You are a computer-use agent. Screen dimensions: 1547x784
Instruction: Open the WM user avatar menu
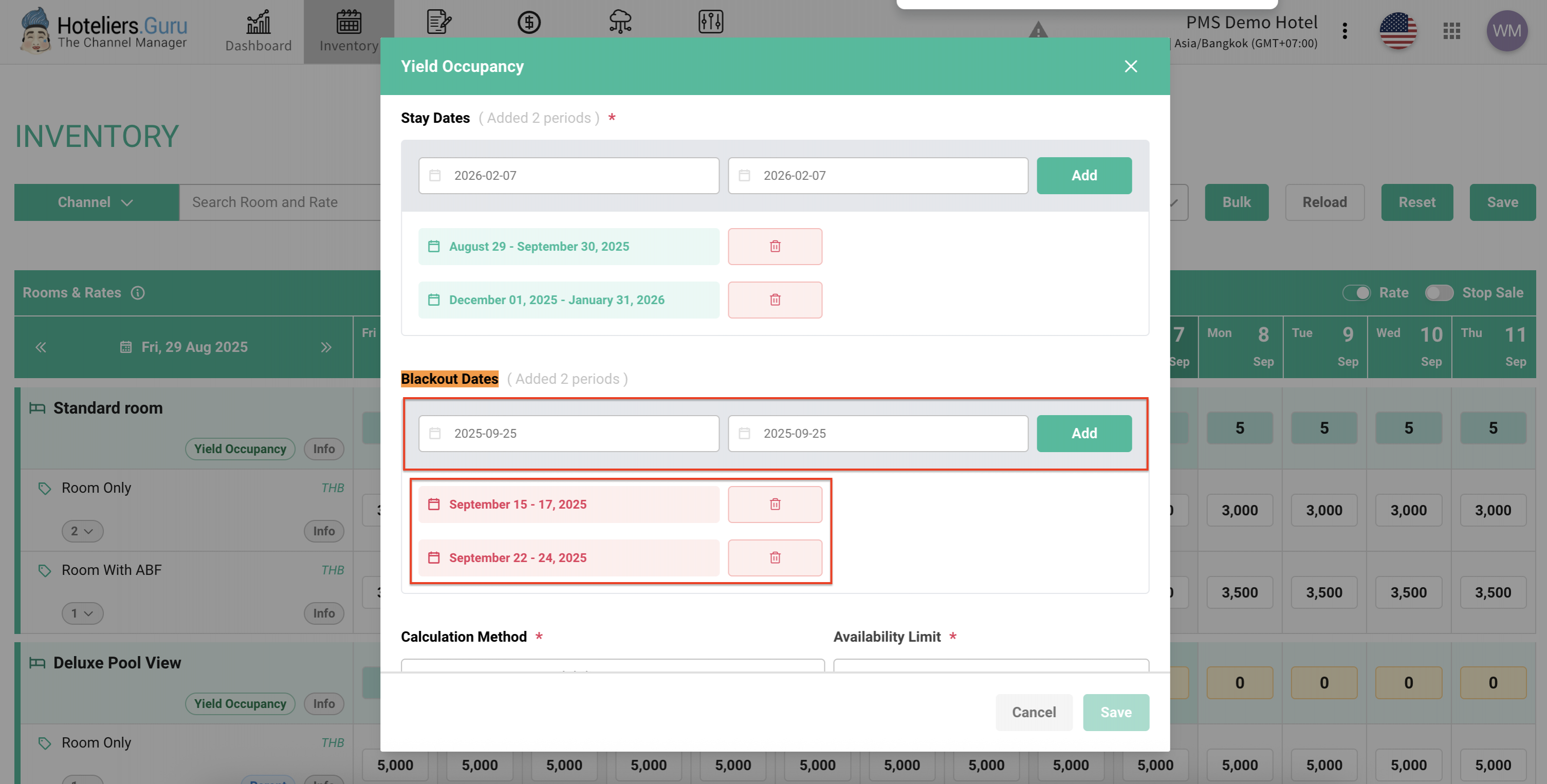click(1506, 31)
